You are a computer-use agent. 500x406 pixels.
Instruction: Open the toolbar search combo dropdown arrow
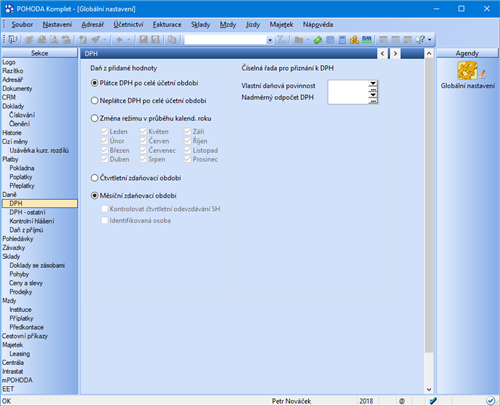point(270,40)
